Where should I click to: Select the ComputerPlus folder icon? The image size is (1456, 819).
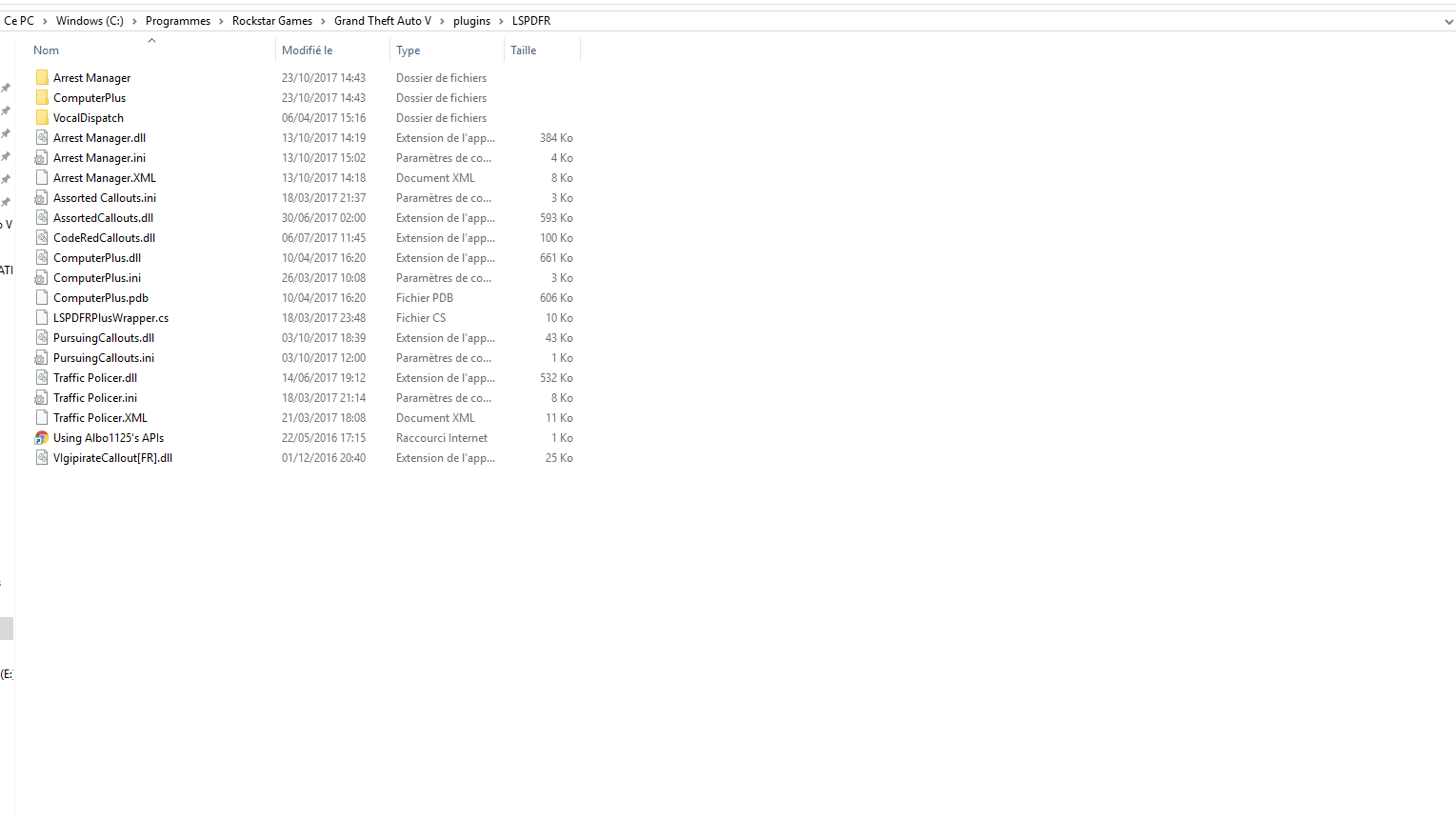click(x=42, y=98)
